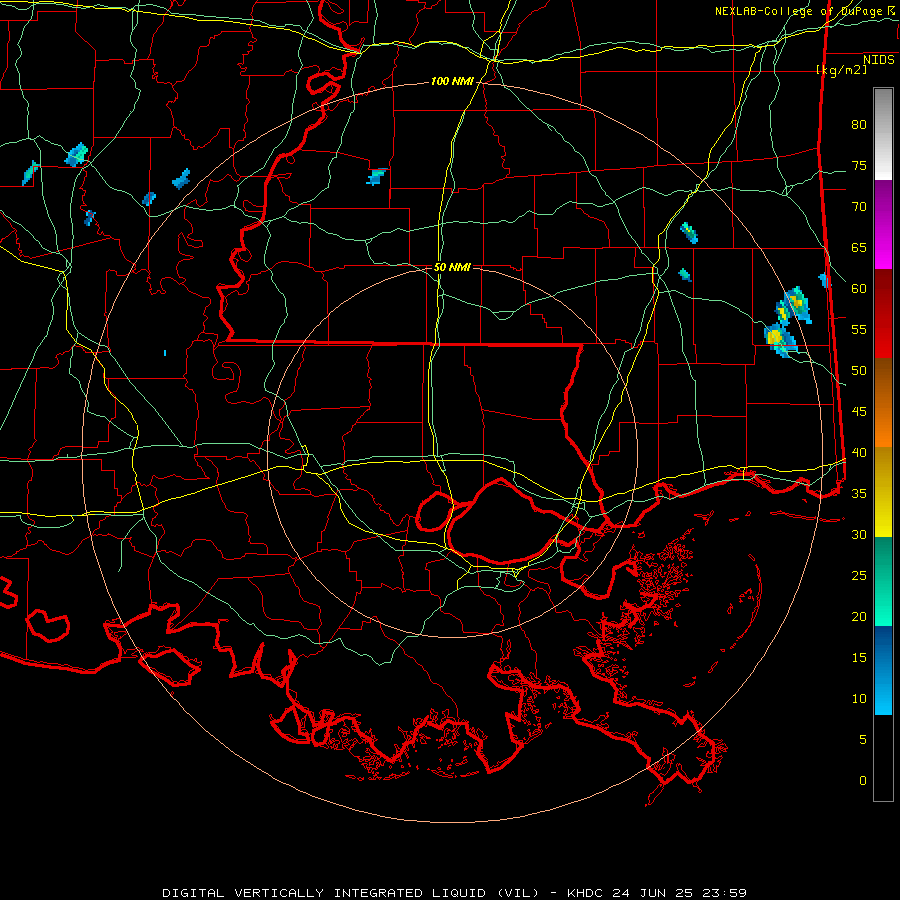Click the scale value 30
This screenshot has width=900, height=900.
click(859, 535)
